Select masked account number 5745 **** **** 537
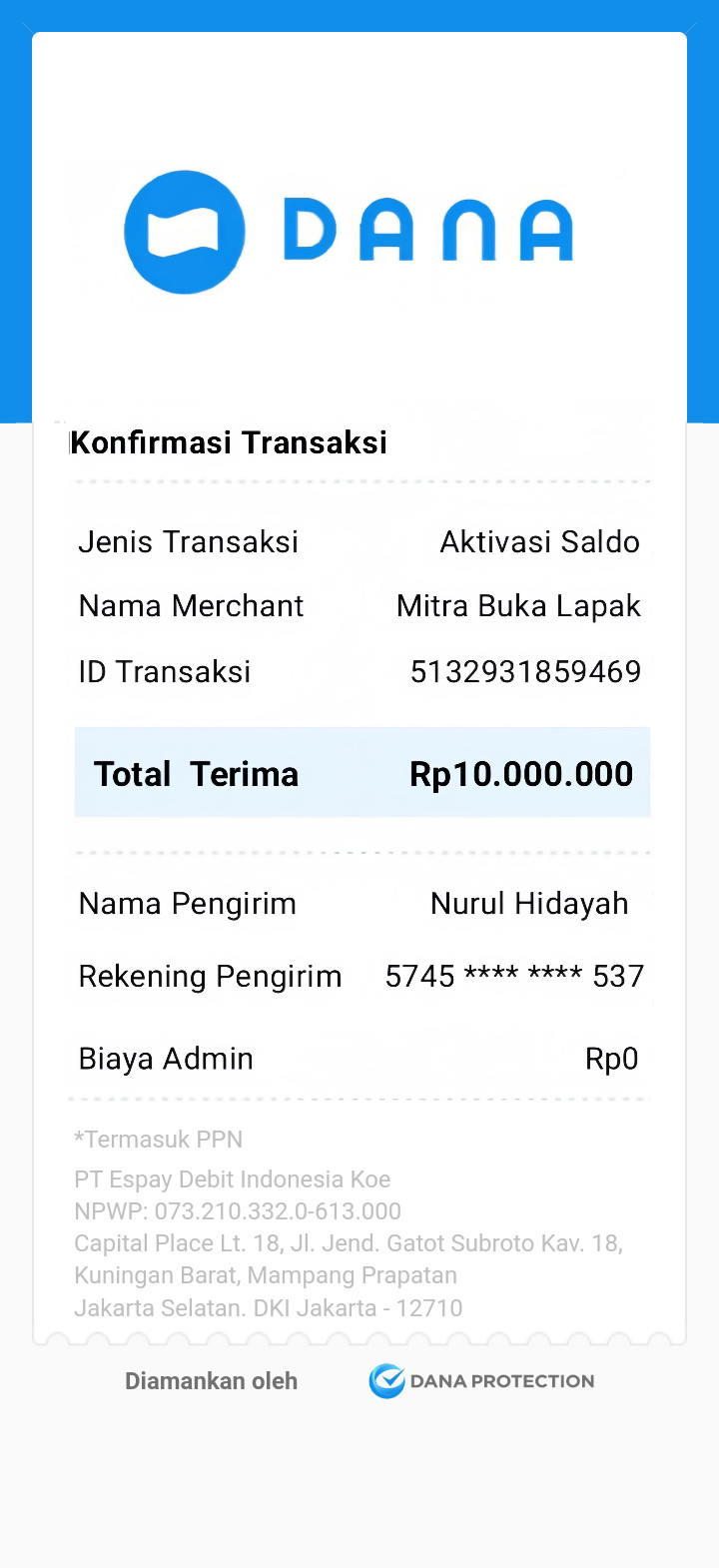Image resolution: width=719 pixels, height=1568 pixels. pyautogui.click(x=515, y=976)
